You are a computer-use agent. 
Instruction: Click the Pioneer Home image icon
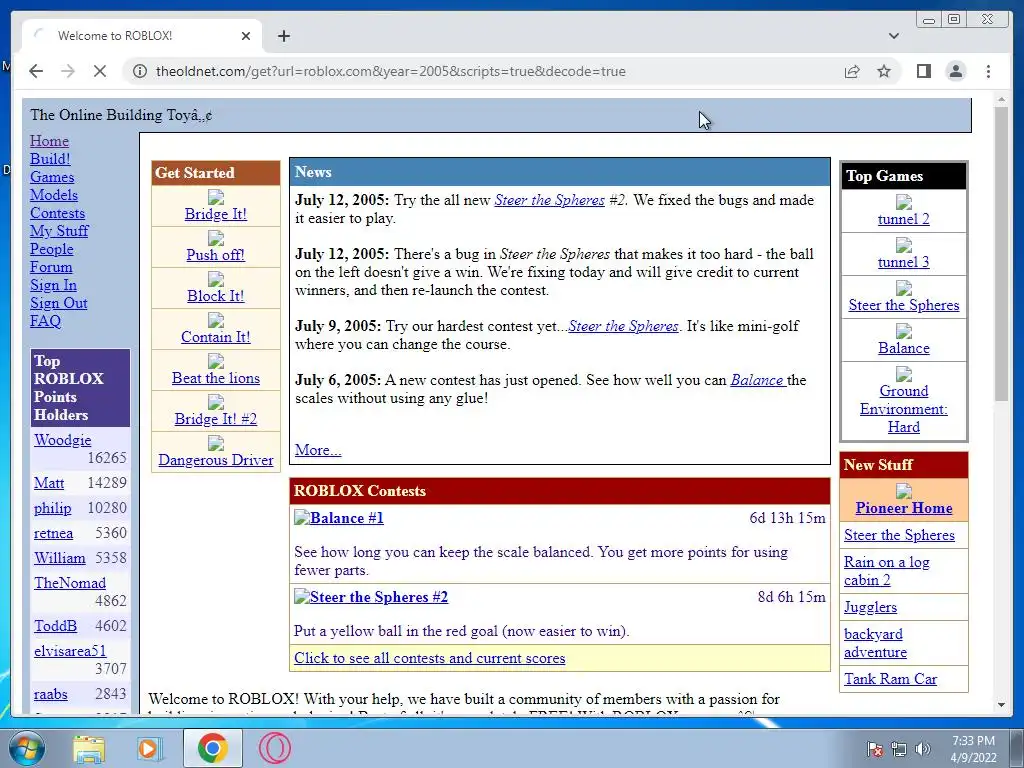tap(904, 491)
